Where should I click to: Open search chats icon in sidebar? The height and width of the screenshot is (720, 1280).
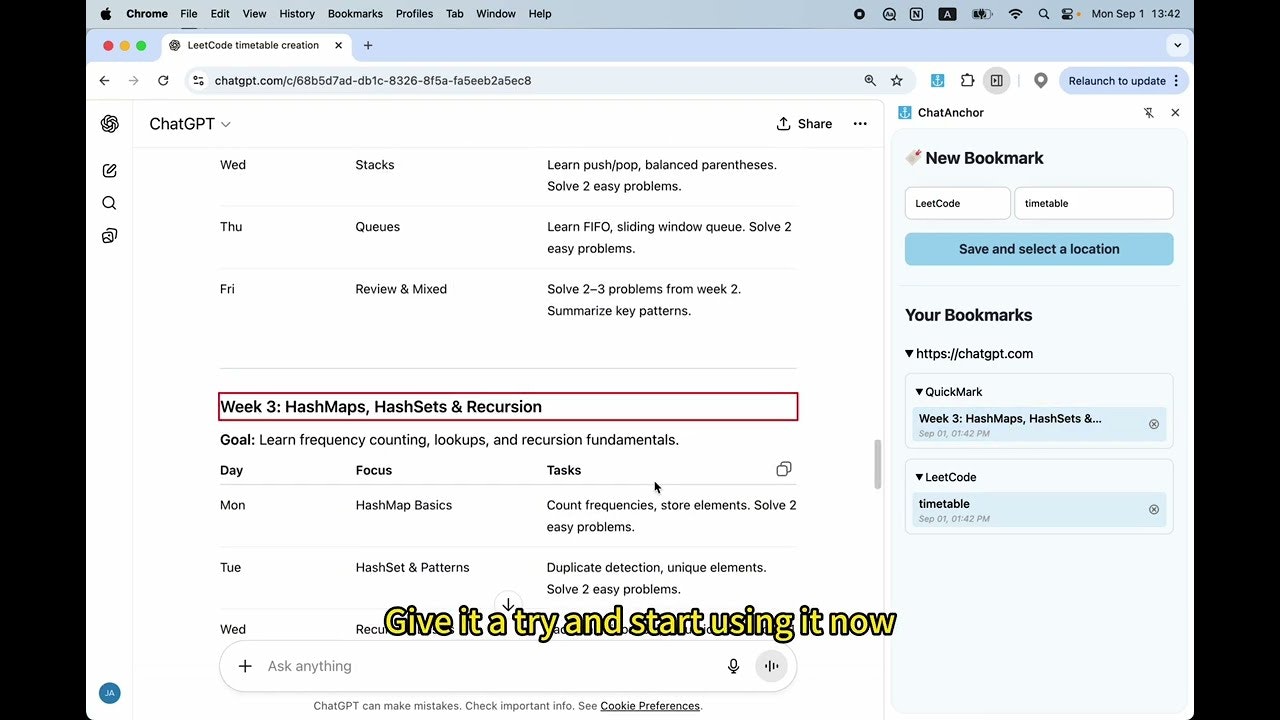click(110, 203)
